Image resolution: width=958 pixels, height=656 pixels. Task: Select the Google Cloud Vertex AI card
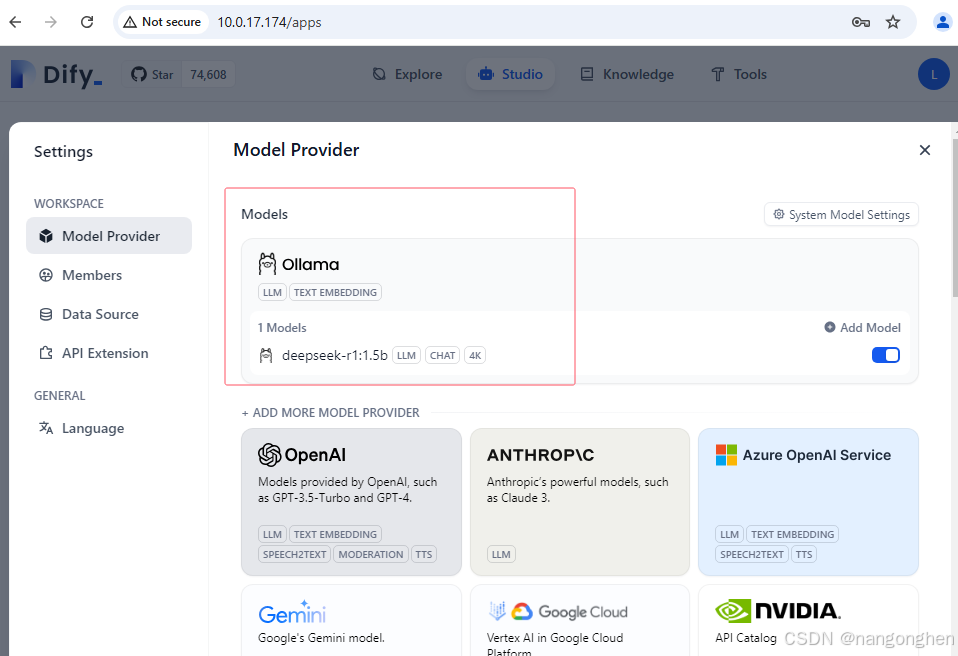pos(580,621)
